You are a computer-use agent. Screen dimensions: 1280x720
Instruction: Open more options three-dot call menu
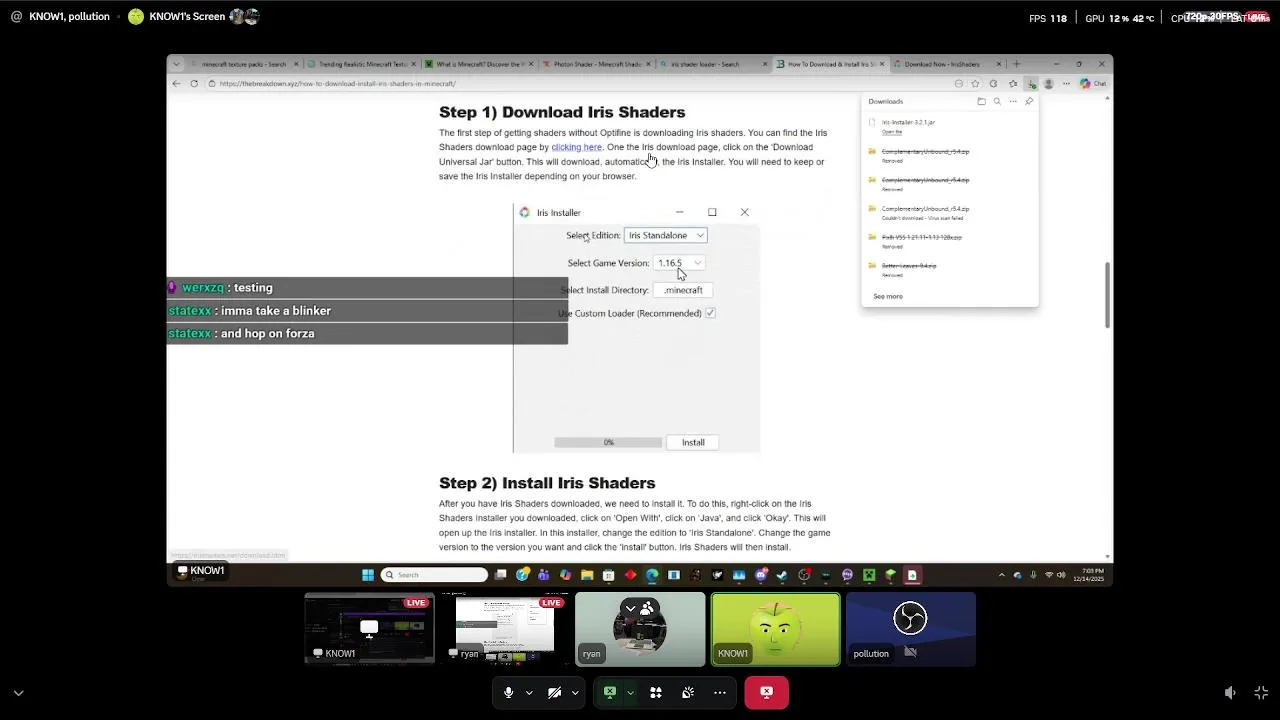pyautogui.click(x=719, y=692)
